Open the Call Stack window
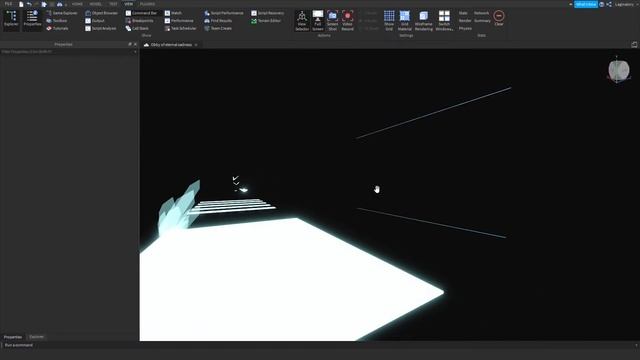The image size is (640, 360). (137, 29)
